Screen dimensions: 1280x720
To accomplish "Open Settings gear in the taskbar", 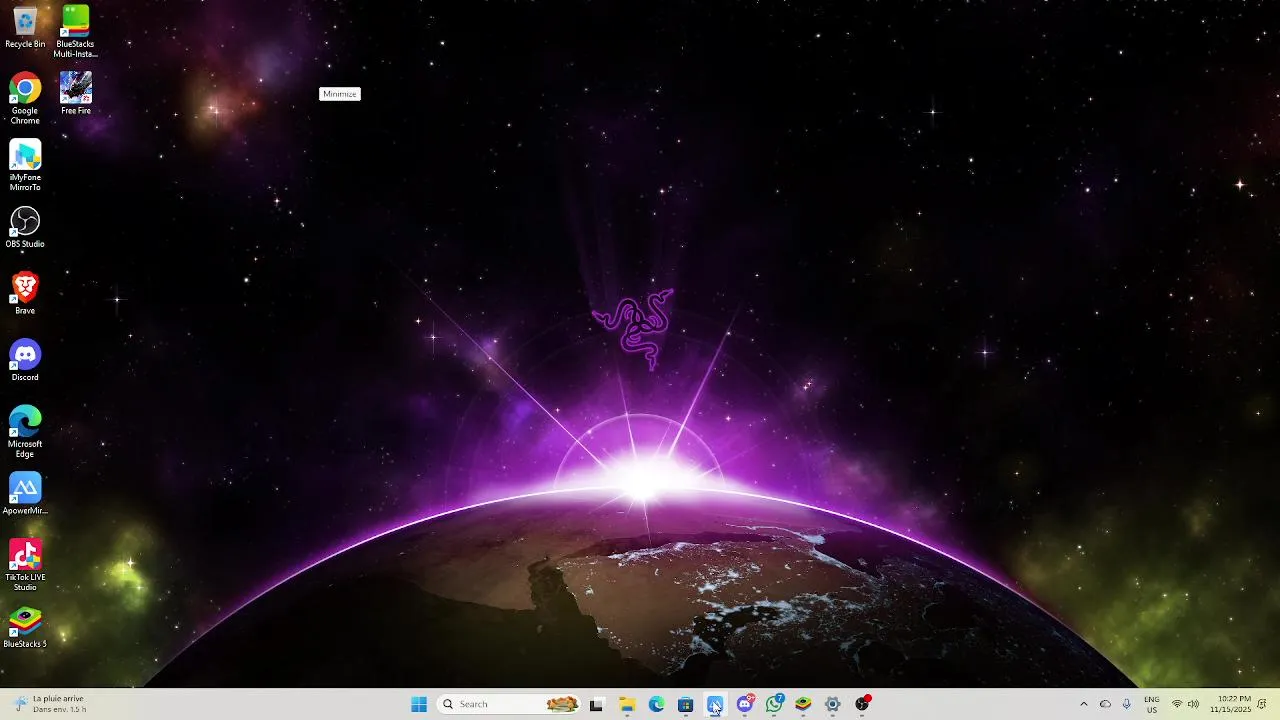I will [x=832, y=704].
